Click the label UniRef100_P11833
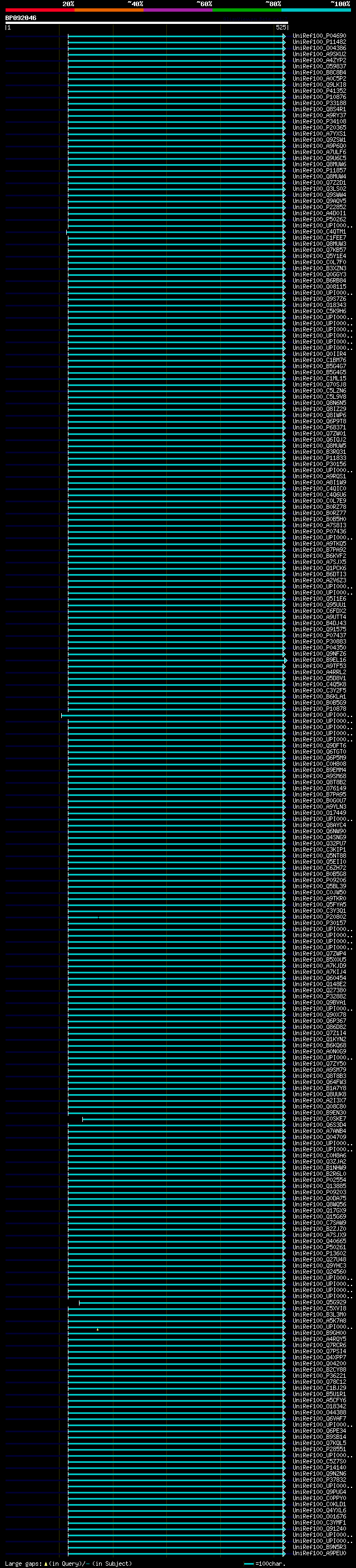Screen dimensions: 356x1568 pyautogui.click(x=319, y=458)
